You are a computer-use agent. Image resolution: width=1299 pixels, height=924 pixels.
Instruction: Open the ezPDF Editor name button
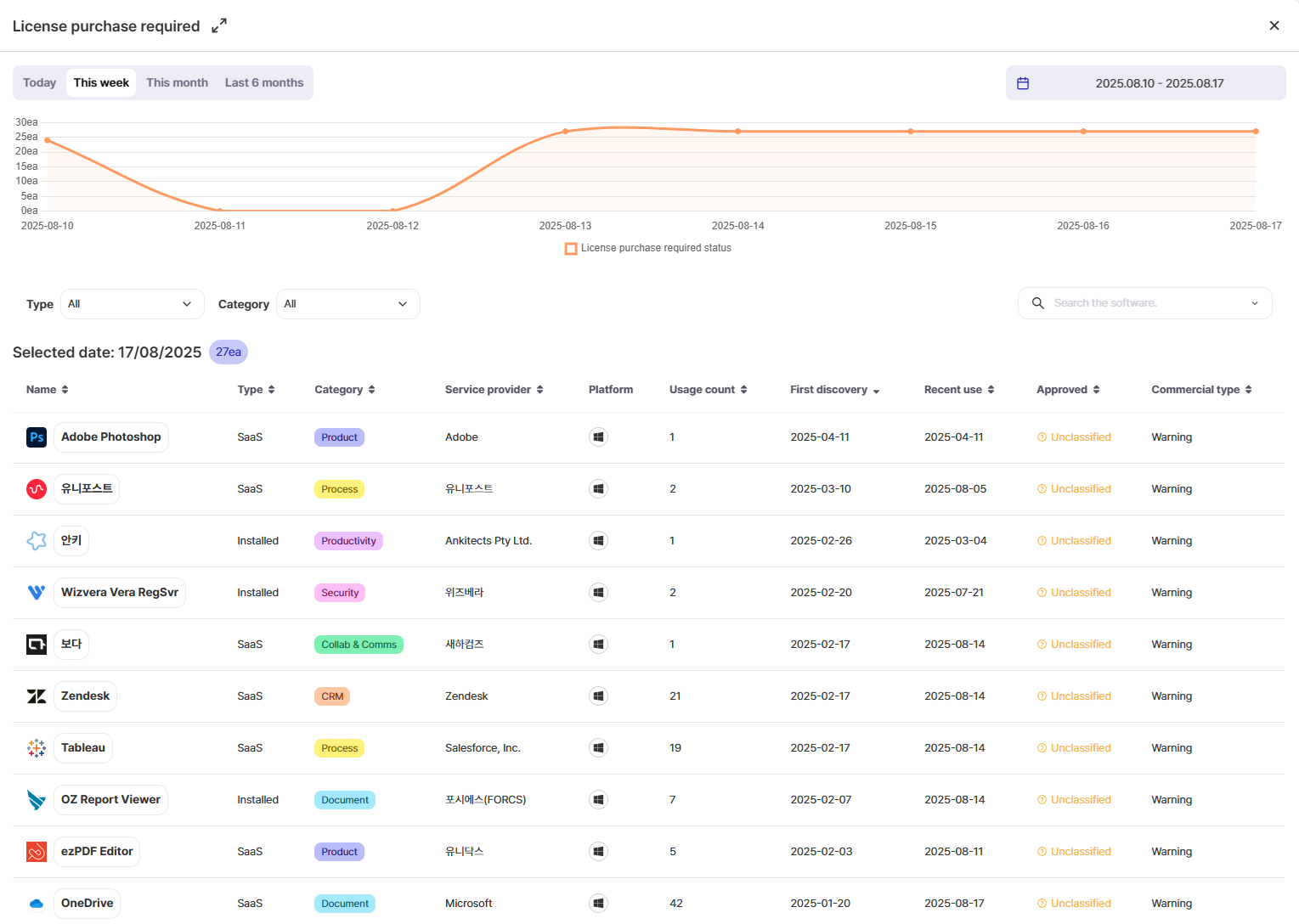[x=97, y=852]
